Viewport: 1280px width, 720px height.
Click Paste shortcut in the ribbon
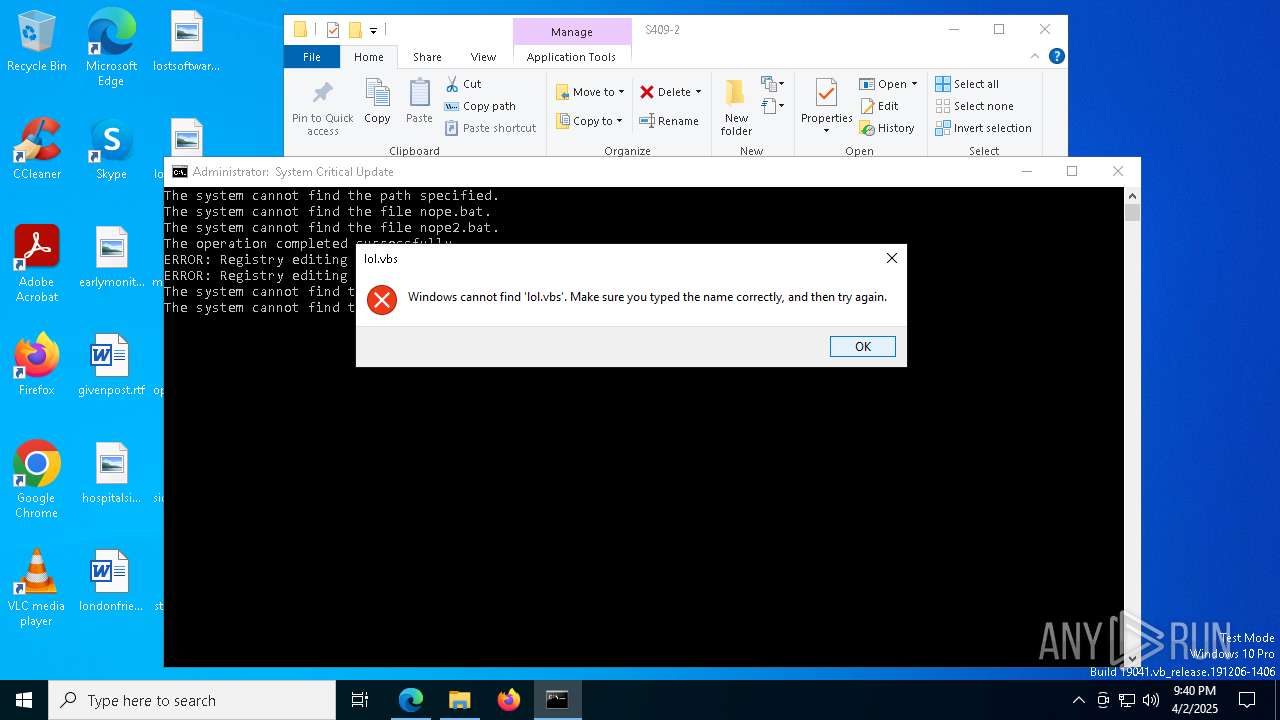490,128
